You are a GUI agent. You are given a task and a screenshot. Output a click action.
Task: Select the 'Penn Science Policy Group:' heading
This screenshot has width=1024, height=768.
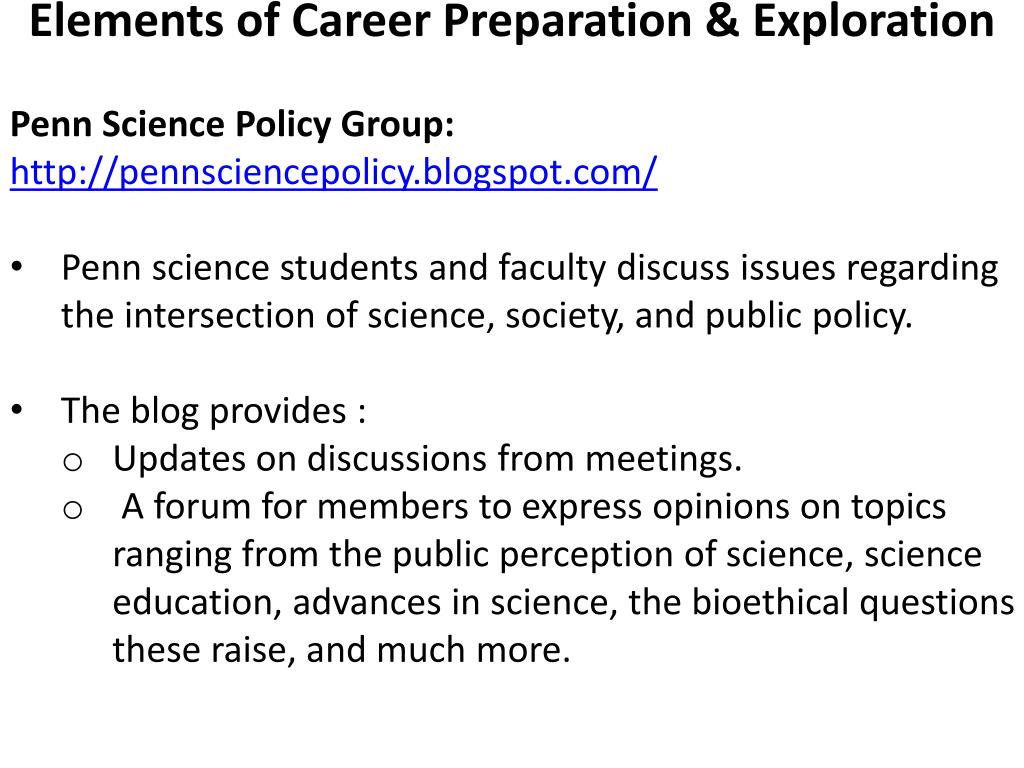click(232, 124)
